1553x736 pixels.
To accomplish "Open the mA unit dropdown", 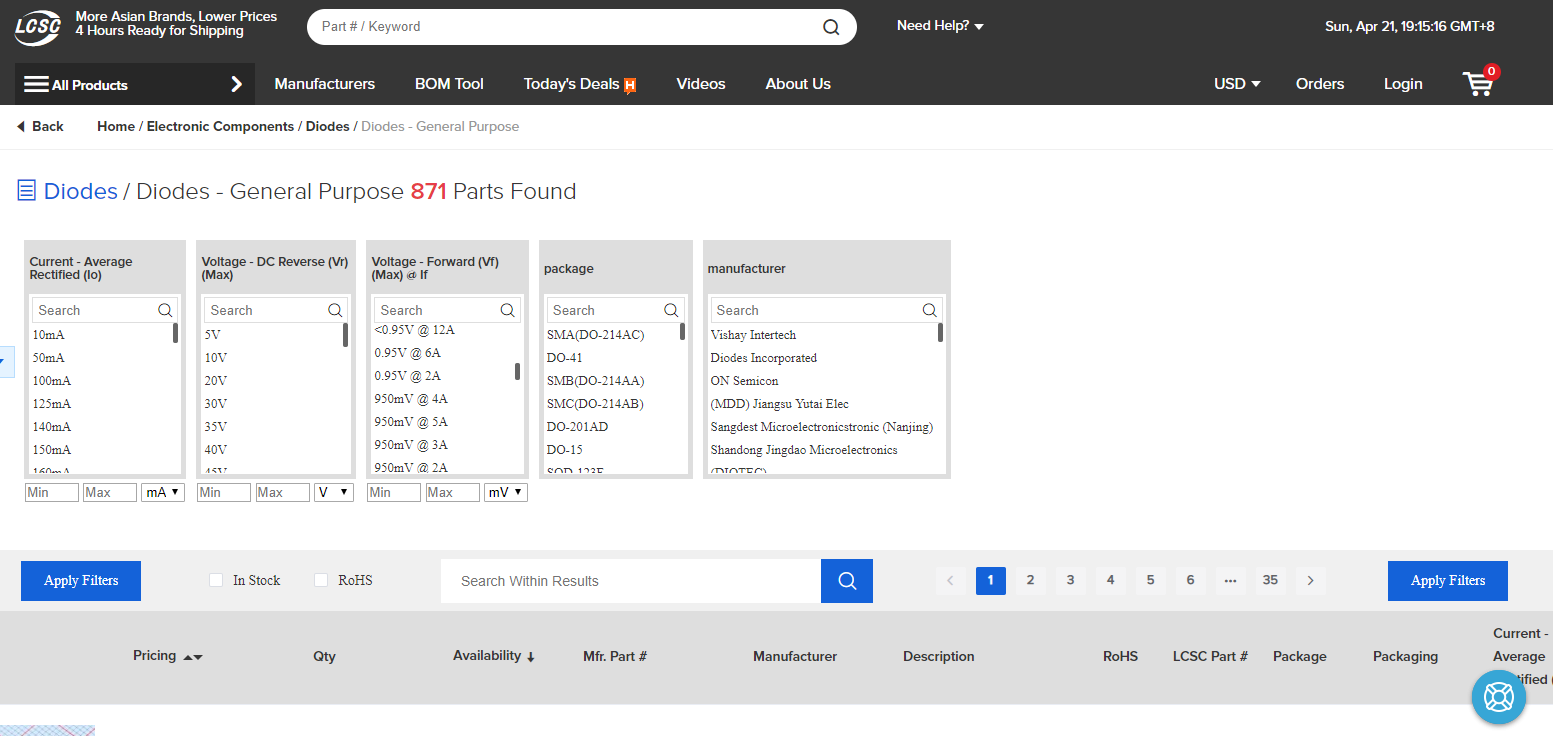I will [163, 492].
